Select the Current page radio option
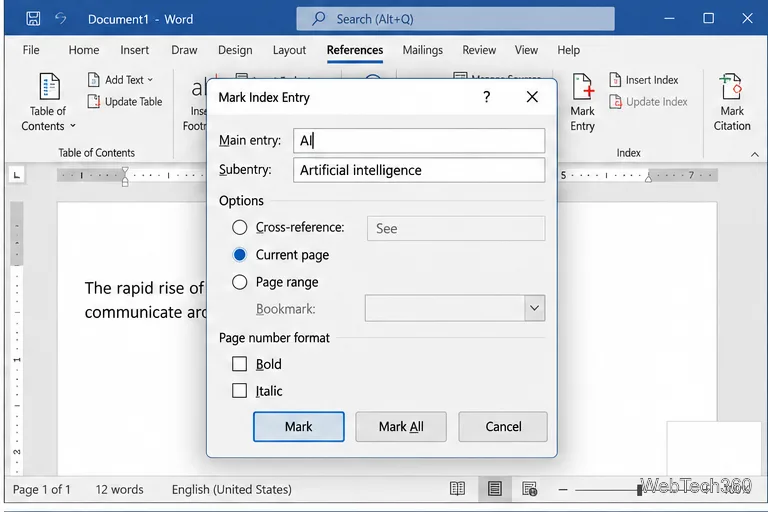Screen dimensions: 768x512 click(x=239, y=255)
